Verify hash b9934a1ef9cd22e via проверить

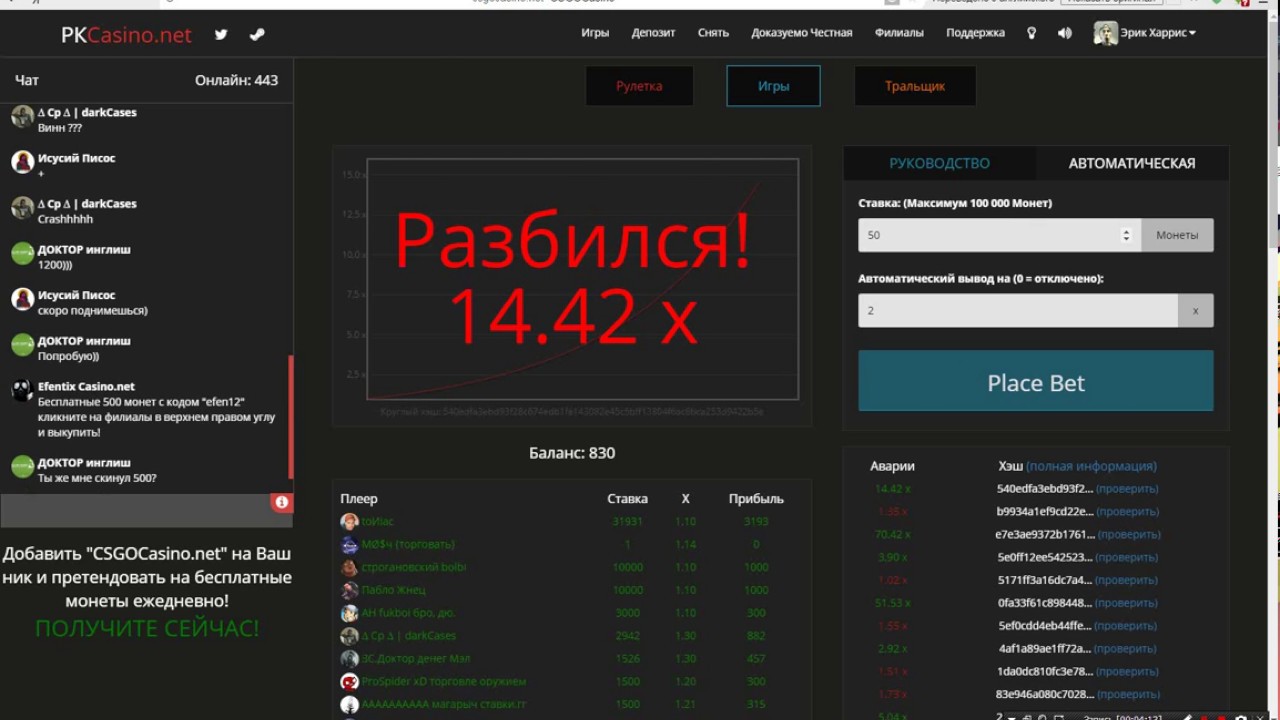tap(1127, 512)
